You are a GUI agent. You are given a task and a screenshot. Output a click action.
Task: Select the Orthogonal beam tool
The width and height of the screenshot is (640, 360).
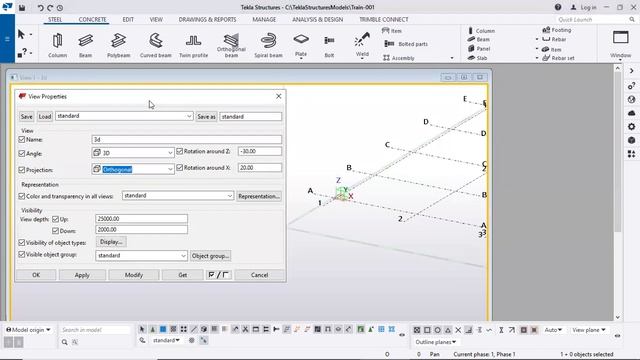[231, 45]
